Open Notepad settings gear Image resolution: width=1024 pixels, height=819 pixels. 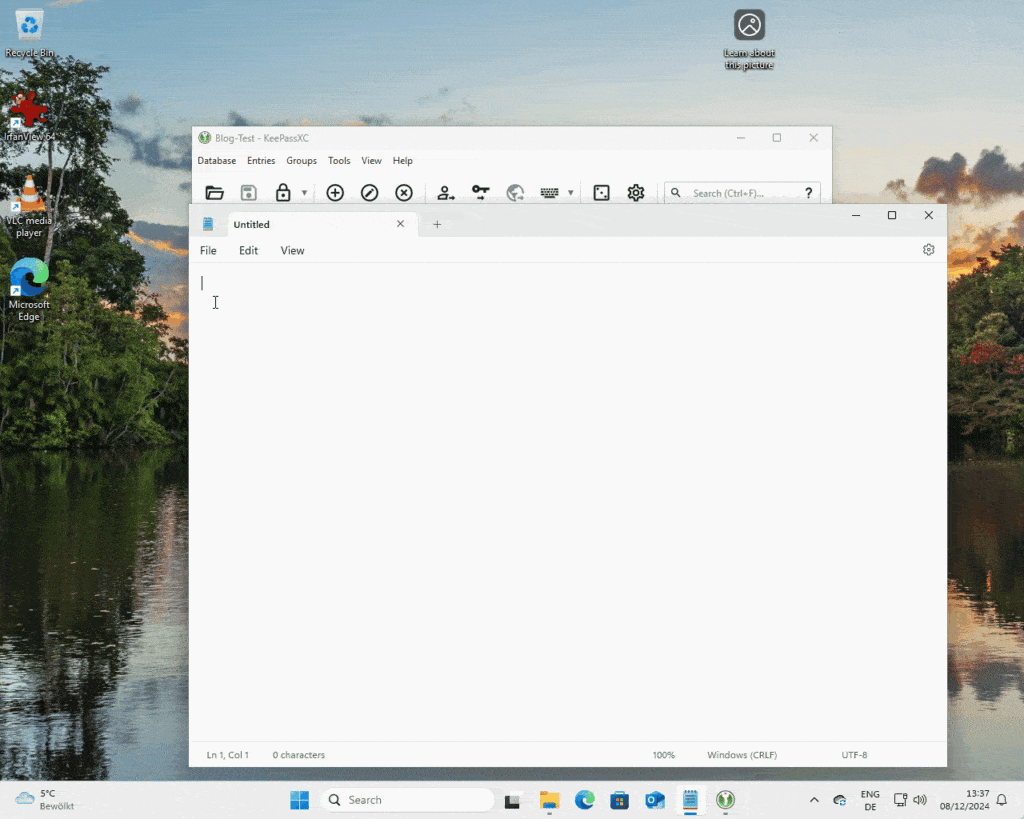click(929, 250)
